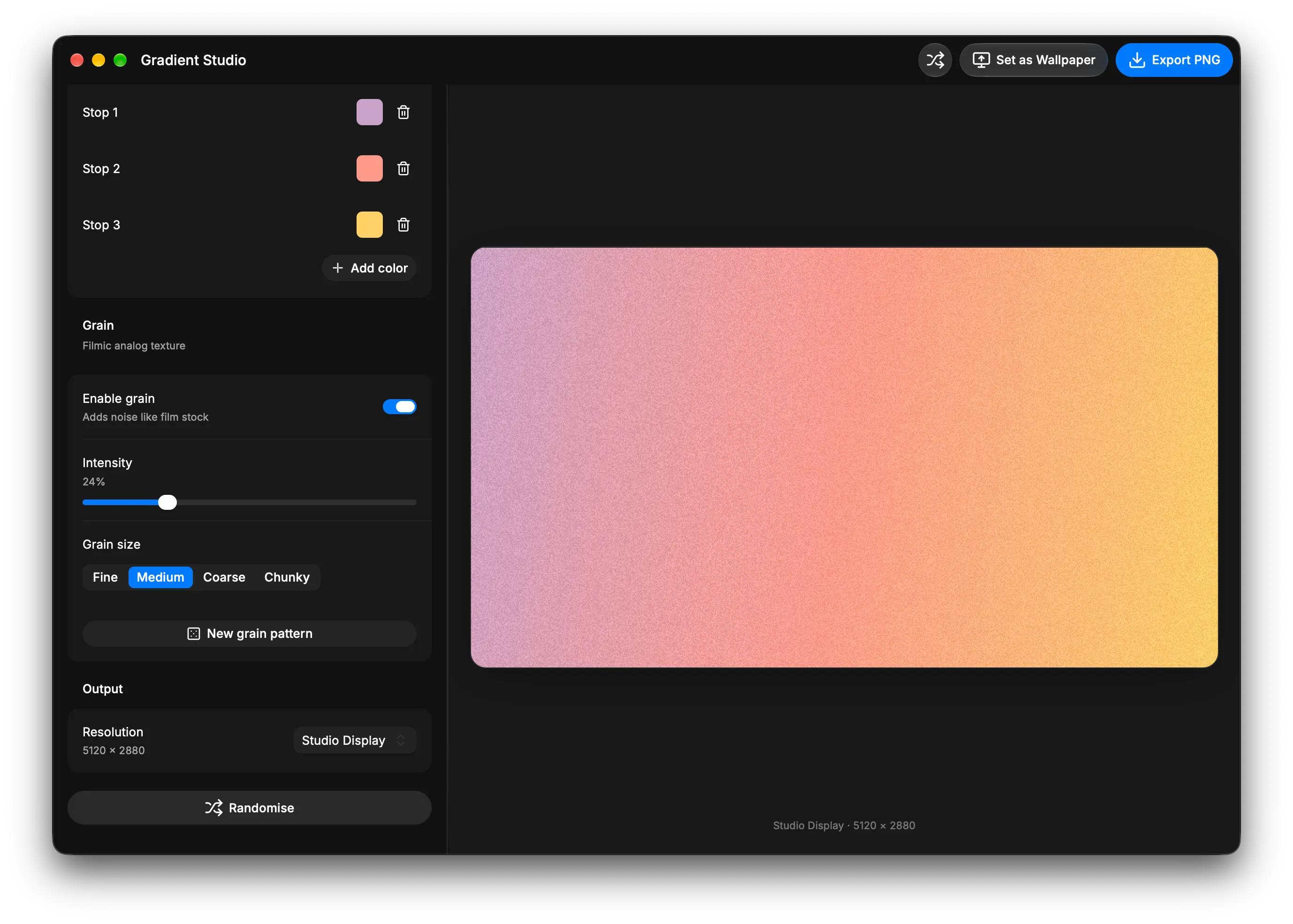Click 'Filmic analog texture' subtitle
This screenshot has width=1293, height=924.
tap(134, 346)
